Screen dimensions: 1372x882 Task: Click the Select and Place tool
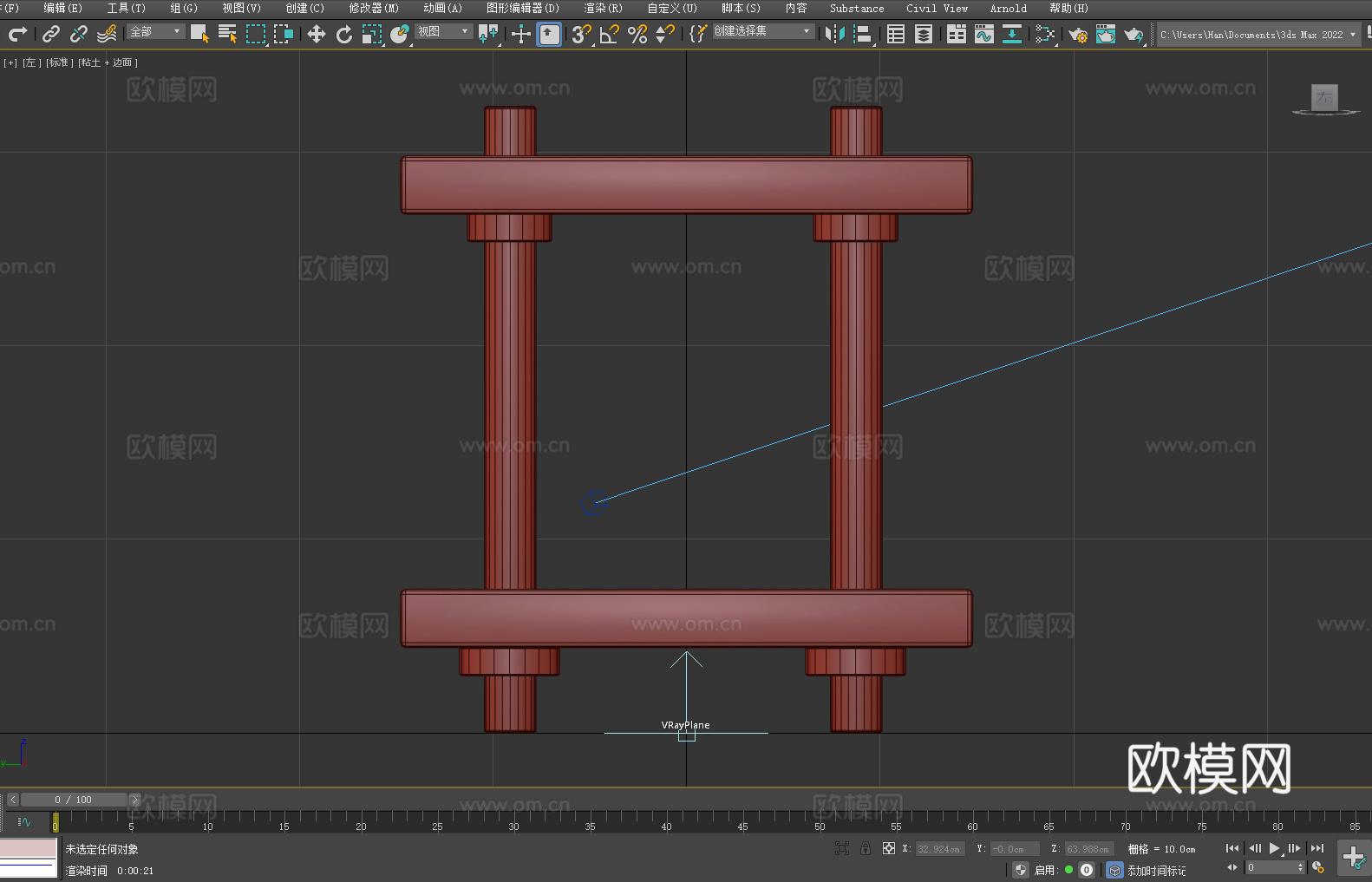(400, 34)
